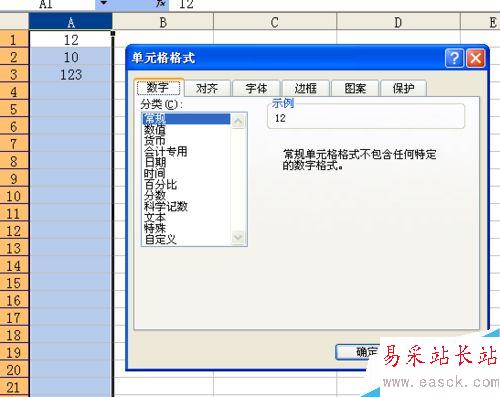Screen dimensions: 500x397
Task: Switch to the 对齐 tab
Action: click(207, 88)
